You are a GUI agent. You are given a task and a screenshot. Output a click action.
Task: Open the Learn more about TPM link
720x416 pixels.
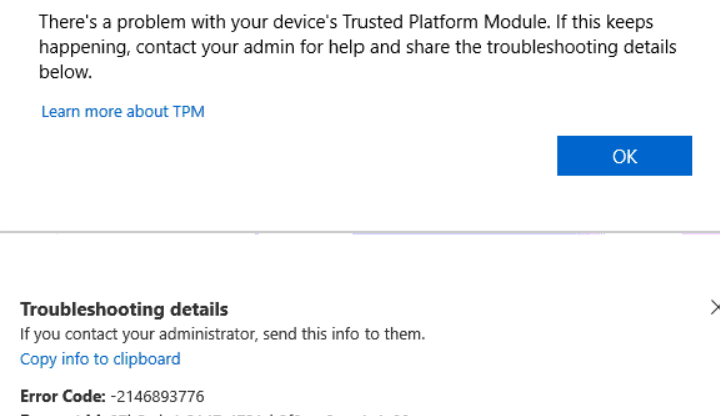coord(122,112)
